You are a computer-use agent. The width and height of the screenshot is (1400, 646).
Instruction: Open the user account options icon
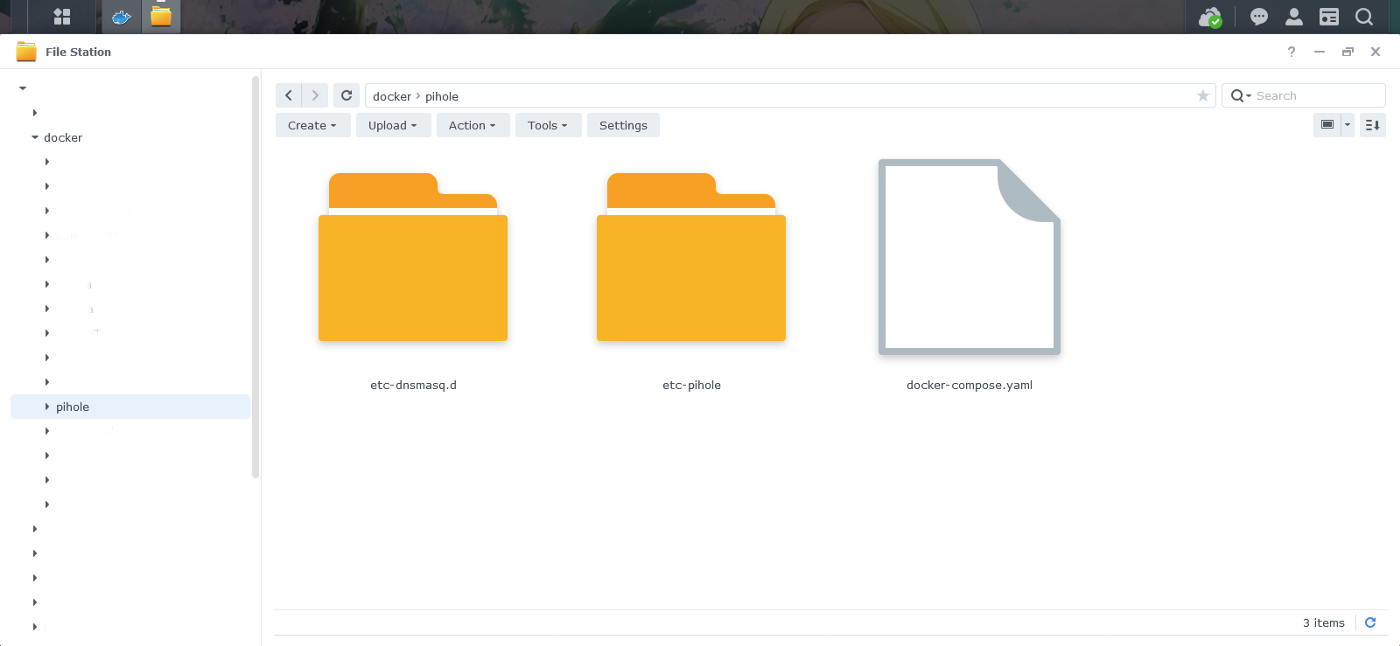click(x=1294, y=17)
